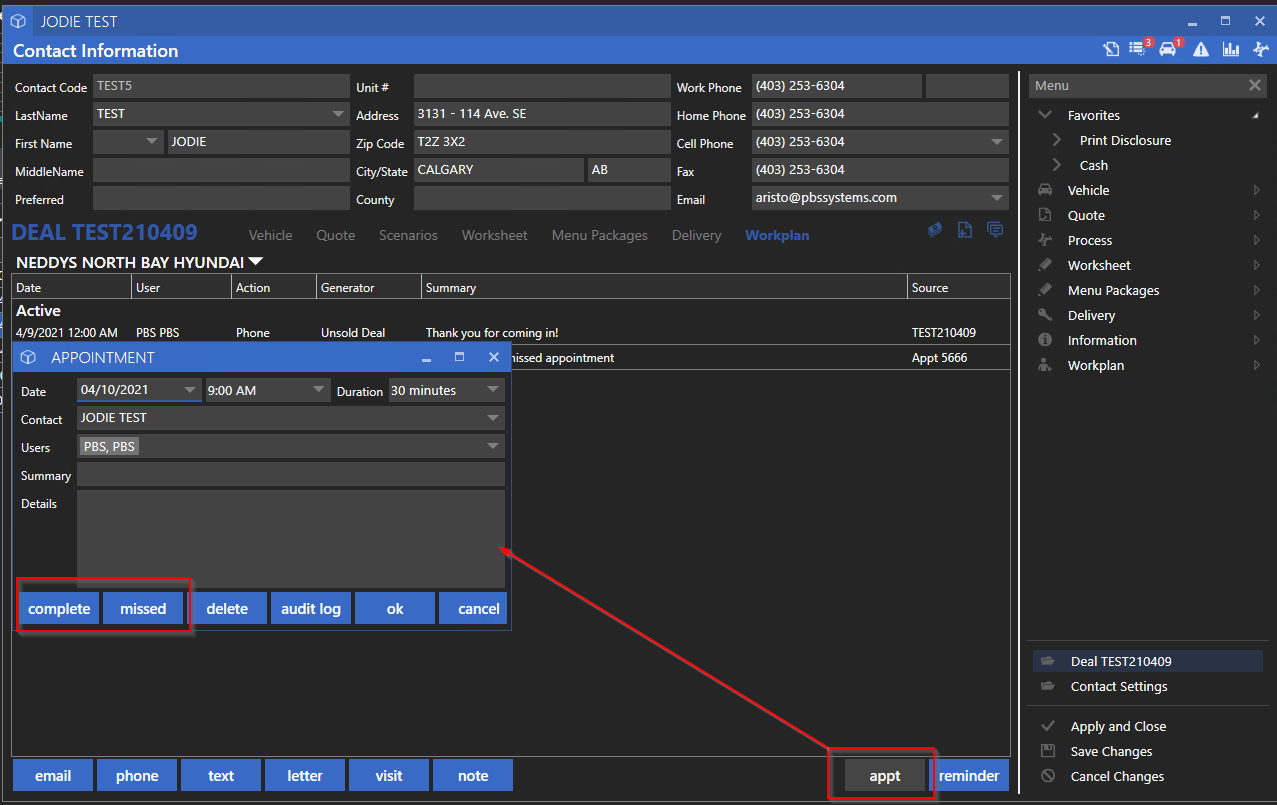The image size is (1277, 805).
Task: Click the process figure icon in header
Action: click(1262, 49)
